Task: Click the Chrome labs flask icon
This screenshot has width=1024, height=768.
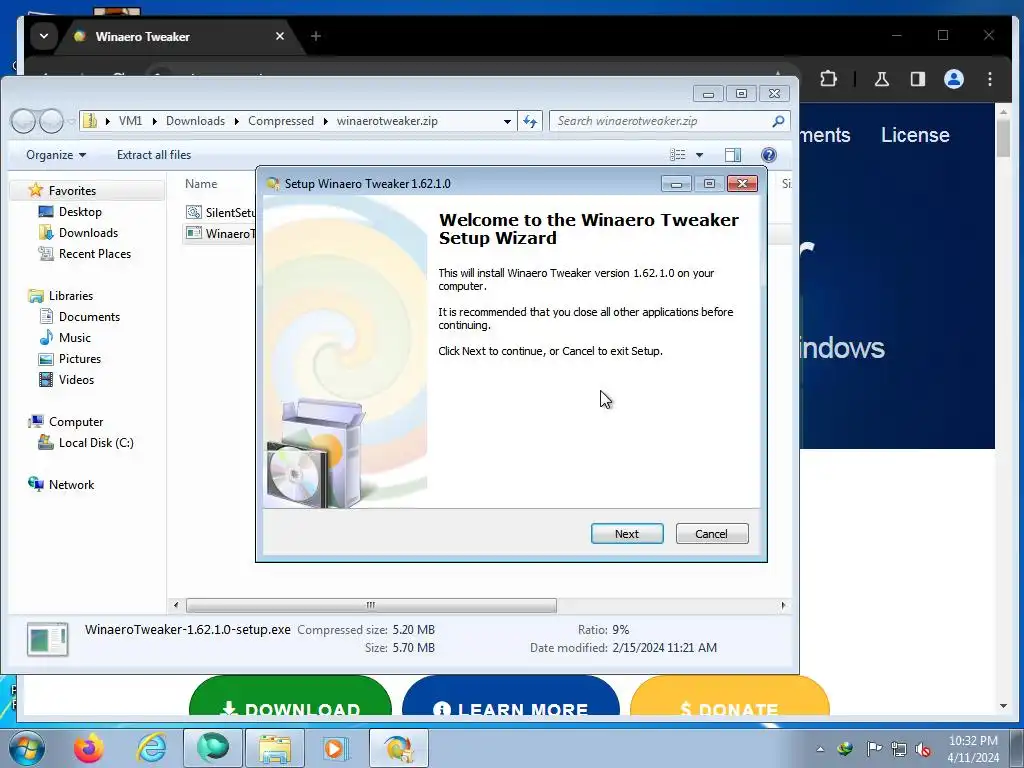Action: click(882, 79)
